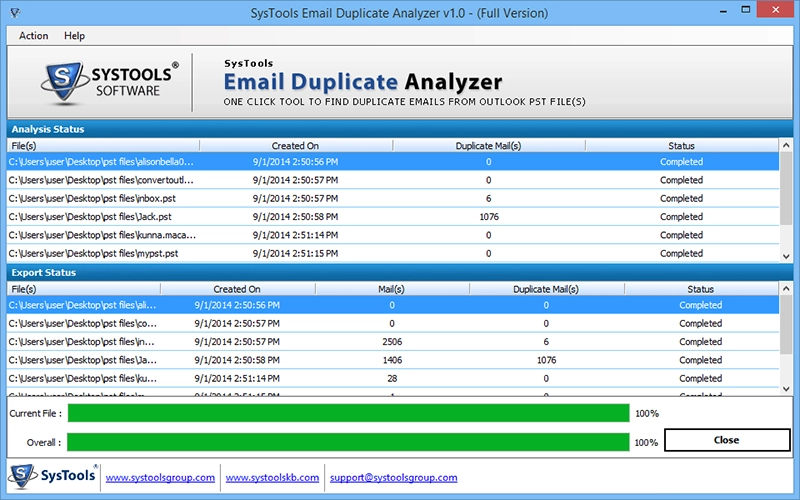The height and width of the screenshot is (500, 800).
Task: Click Completed status of mypst.pst row
Action: 682,254
